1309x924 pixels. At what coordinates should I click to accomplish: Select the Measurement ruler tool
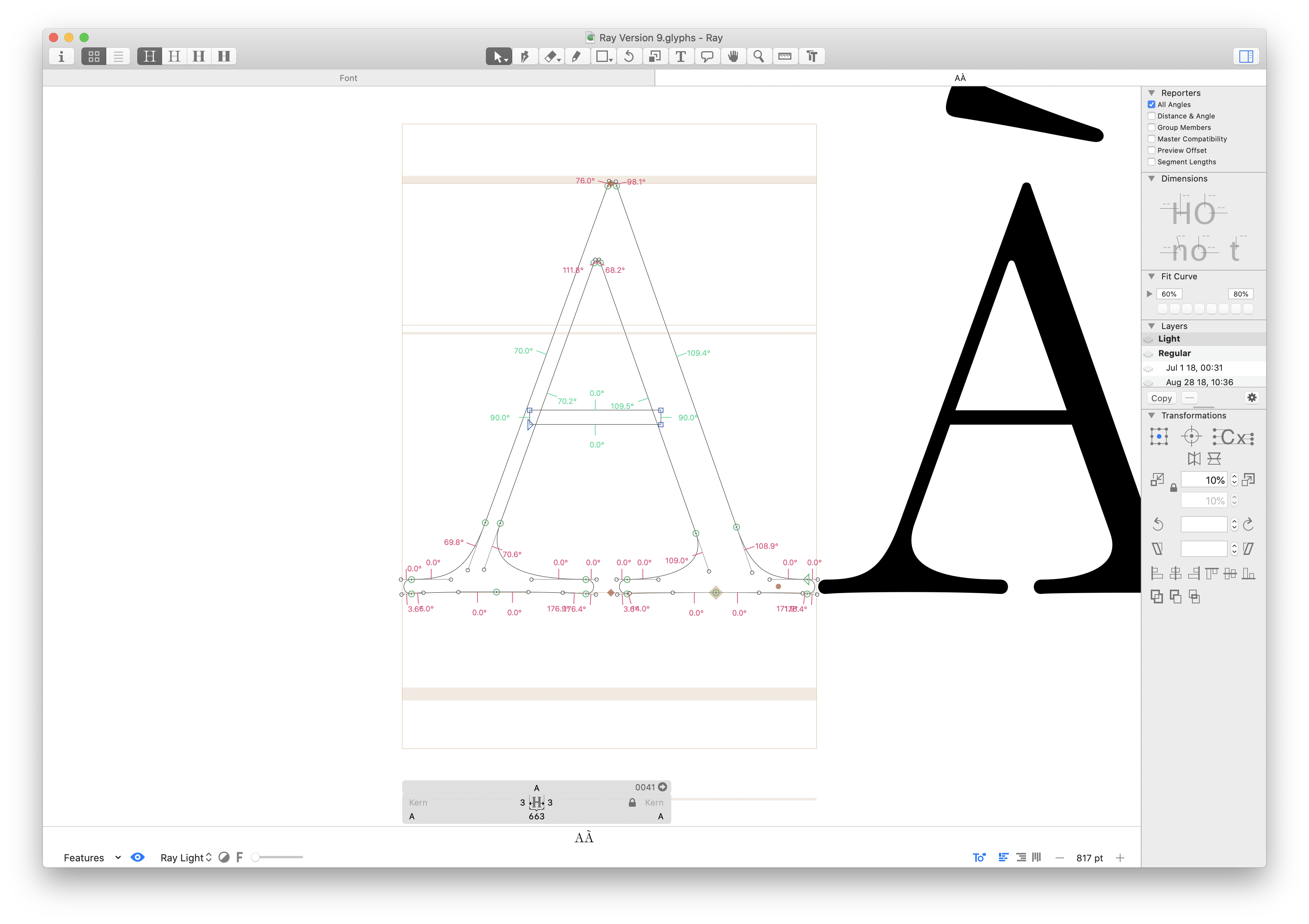click(785, 57)
